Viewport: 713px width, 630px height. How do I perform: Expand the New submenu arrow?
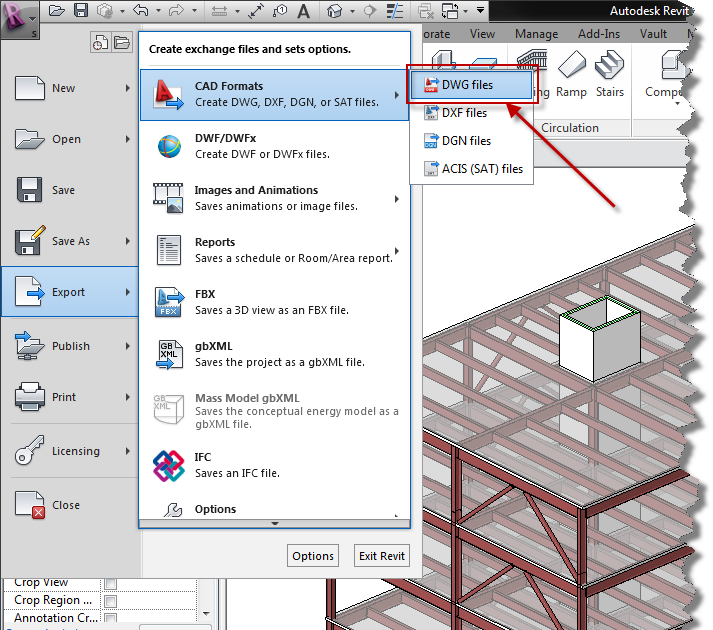(x=128, y=88)
